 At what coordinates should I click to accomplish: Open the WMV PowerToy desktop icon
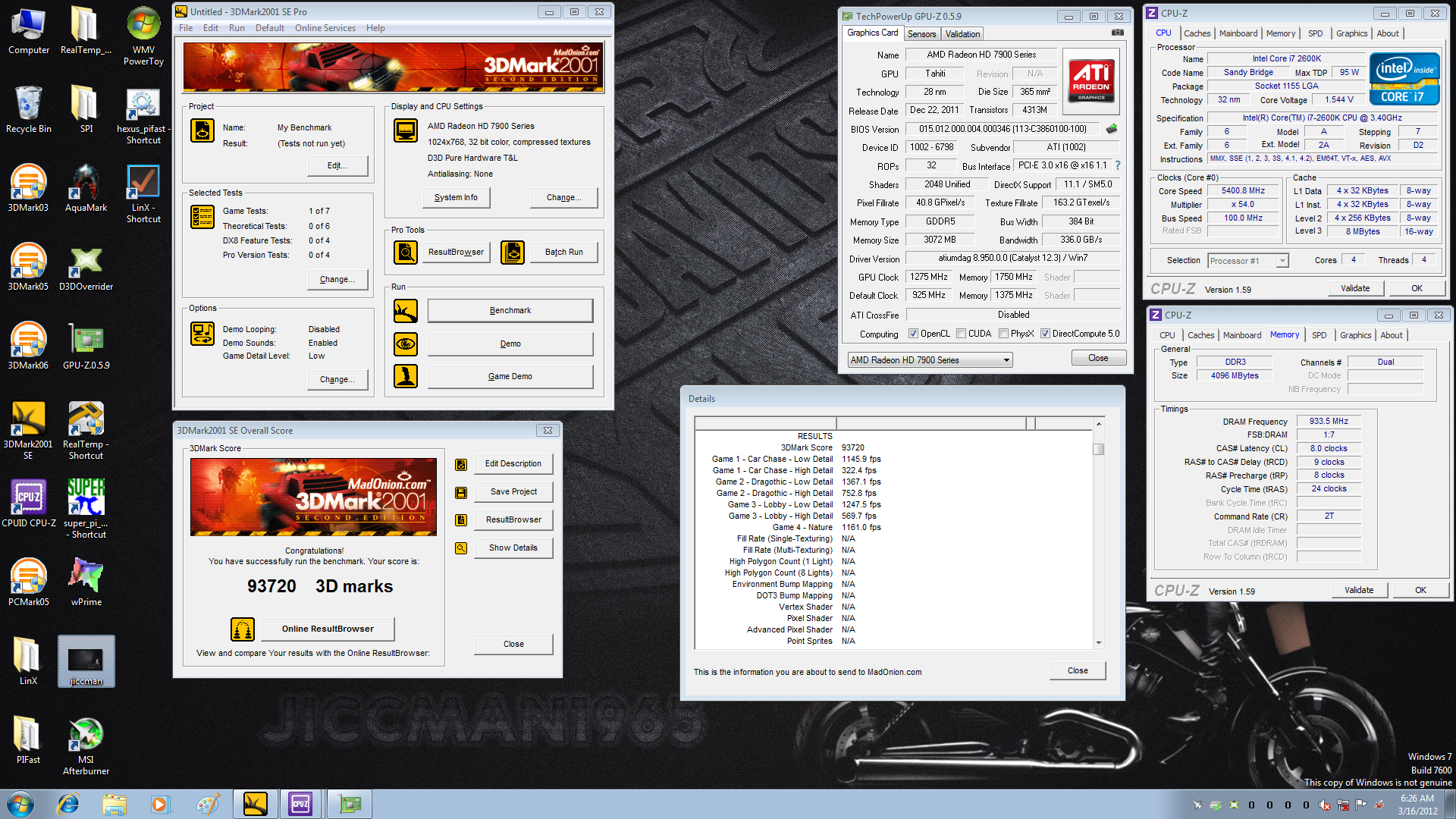point(143,36)
